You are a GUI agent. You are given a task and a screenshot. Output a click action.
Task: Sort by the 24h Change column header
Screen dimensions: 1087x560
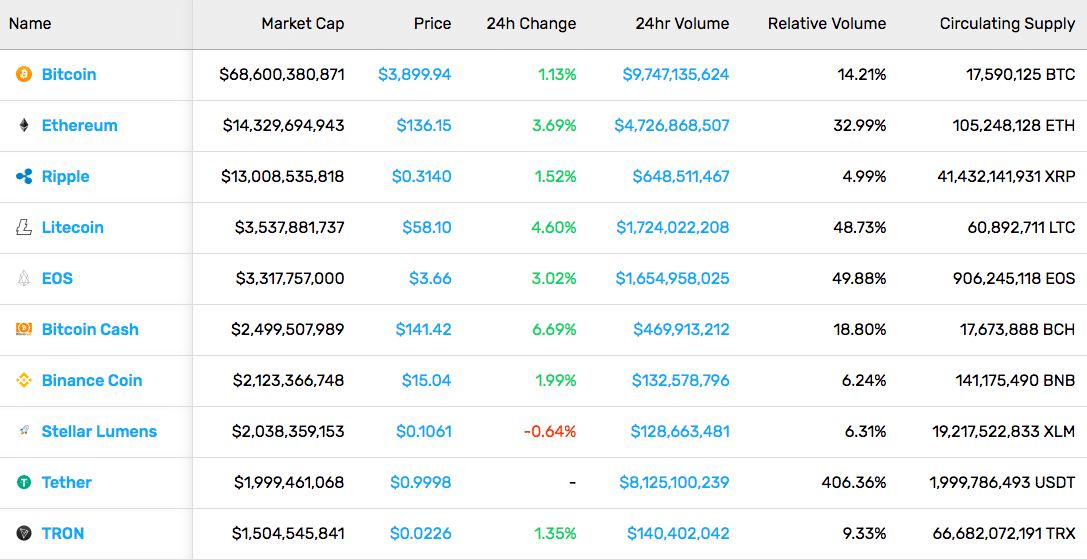pos(531,24)
